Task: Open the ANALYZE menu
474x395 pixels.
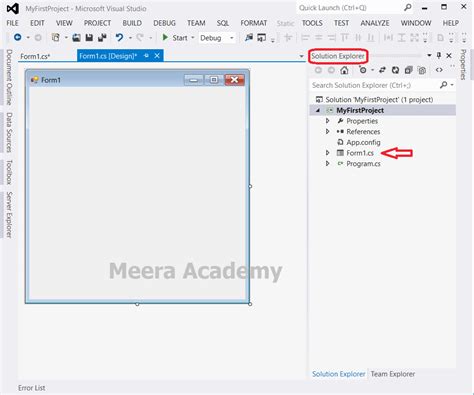Action: click(375, 23)
